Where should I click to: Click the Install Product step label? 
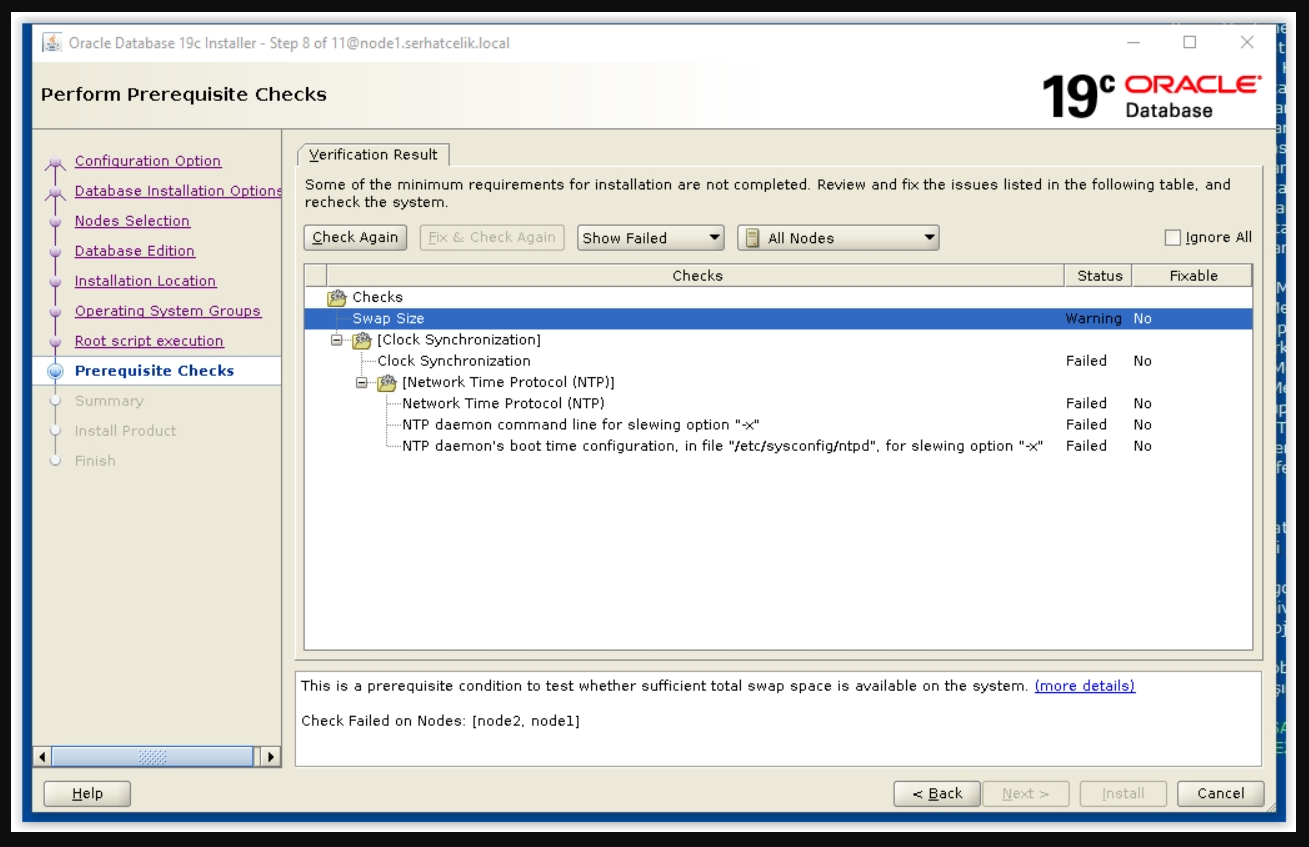pos(125,431)
